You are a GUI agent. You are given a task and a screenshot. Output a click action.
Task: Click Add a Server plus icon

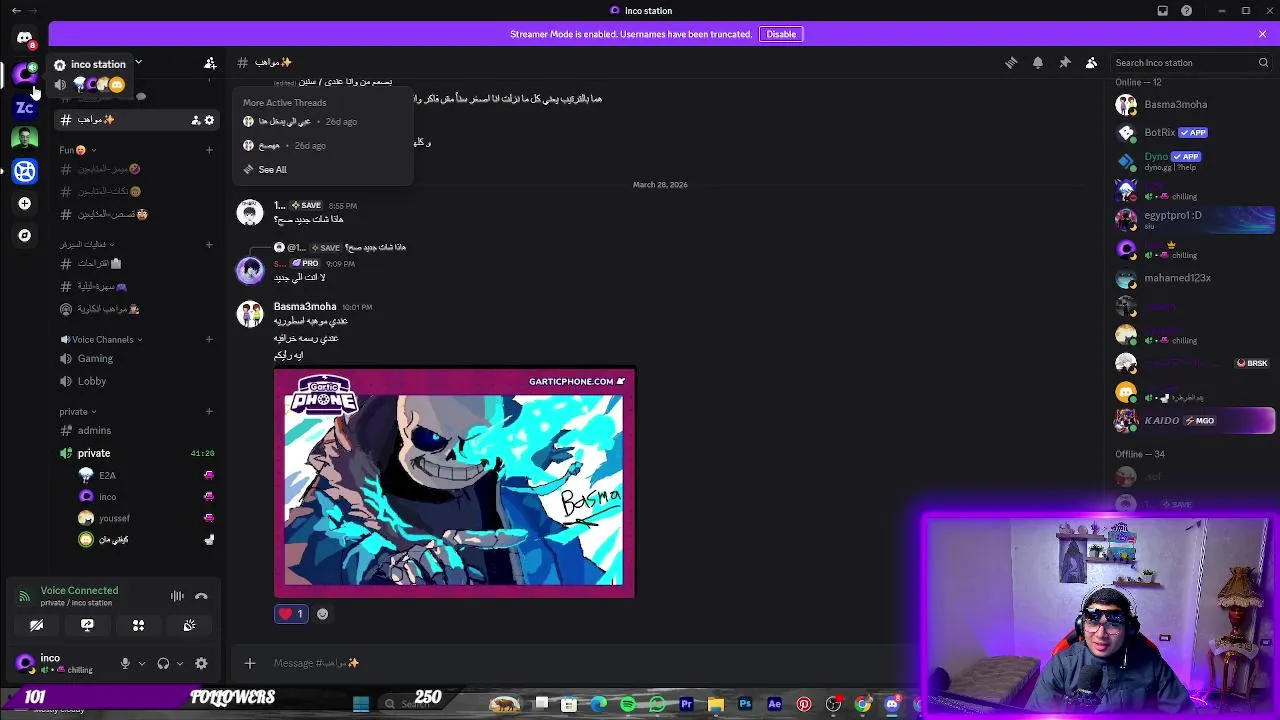(x=24, y=203)
